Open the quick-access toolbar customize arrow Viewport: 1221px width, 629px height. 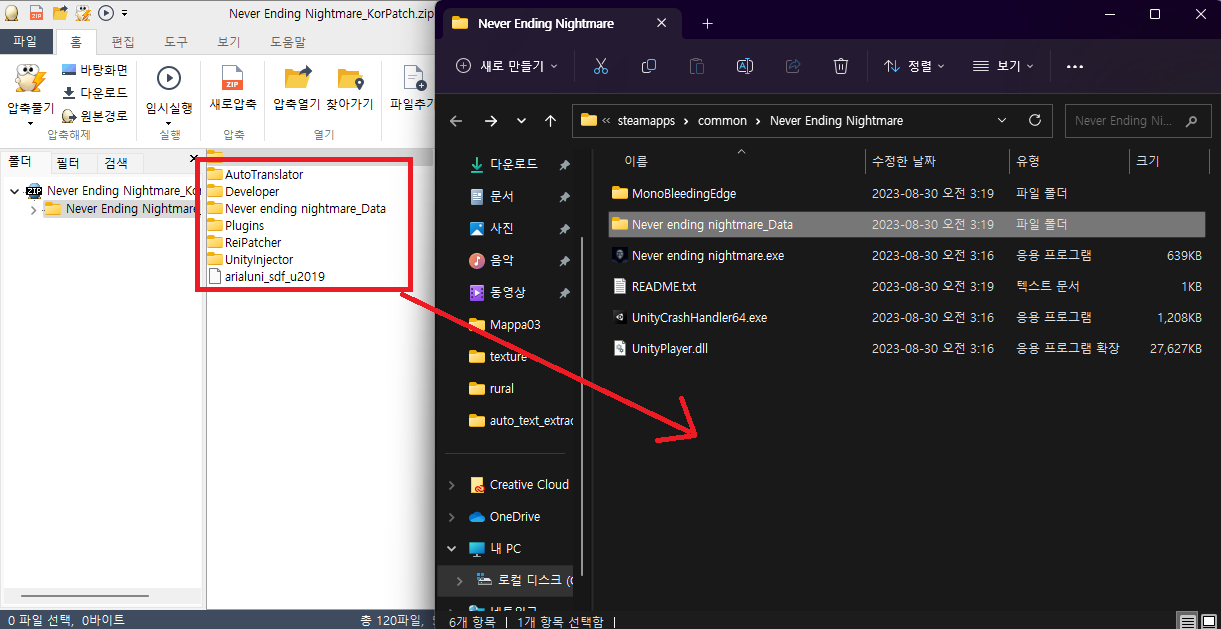click(124, 14)
